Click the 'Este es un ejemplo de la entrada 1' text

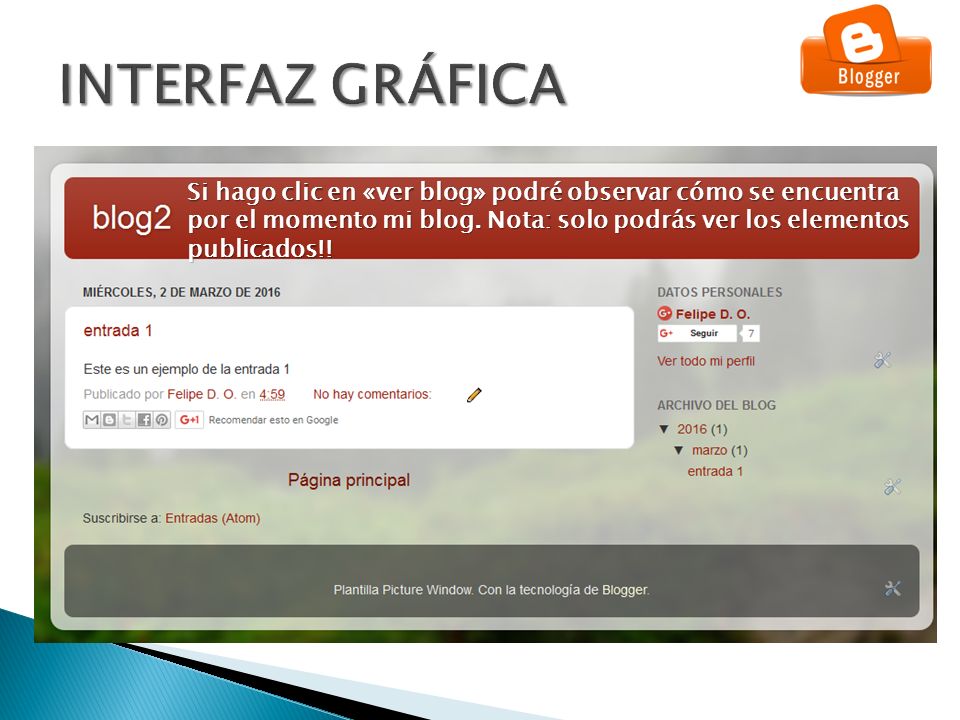pos(187,369)
